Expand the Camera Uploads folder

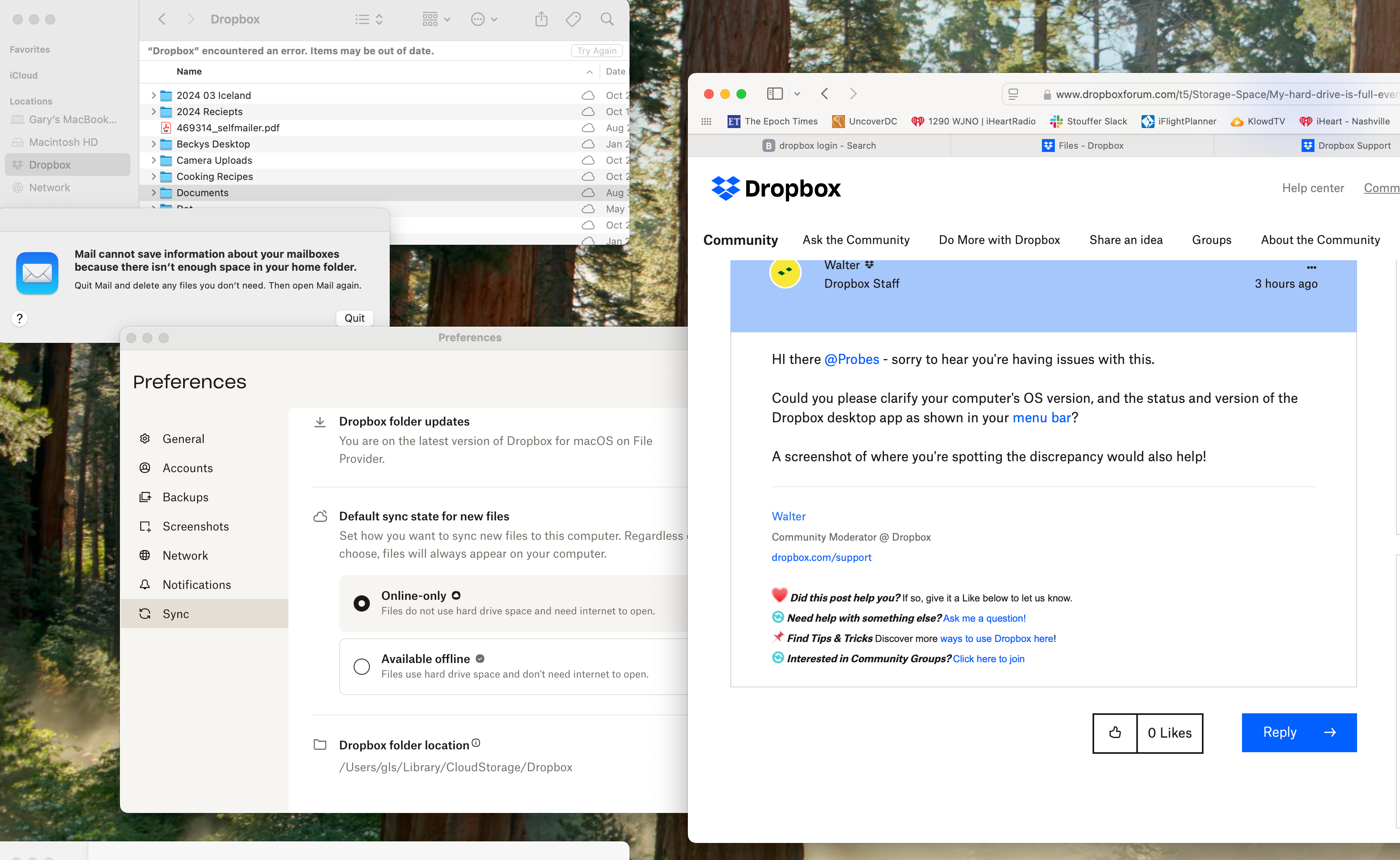[153, 160]
